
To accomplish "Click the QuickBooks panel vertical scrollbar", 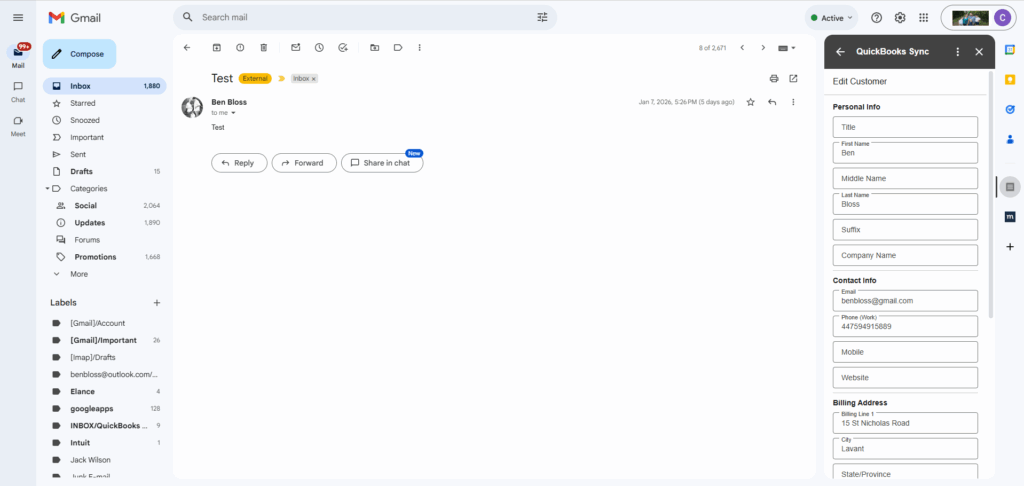I will tap(991, 195).
